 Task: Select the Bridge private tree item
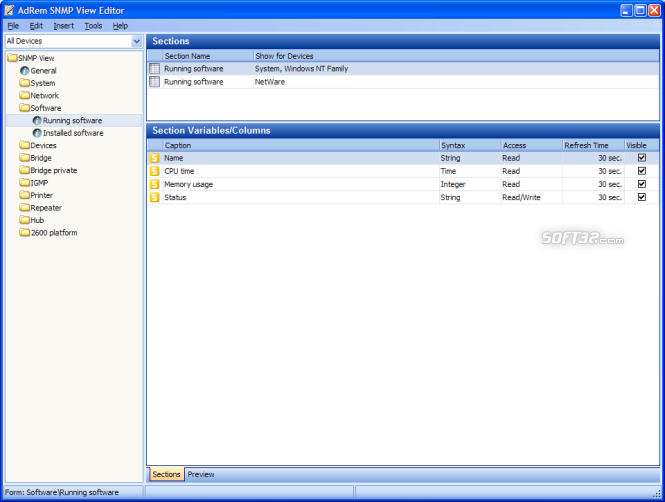(x=54, y=170)
